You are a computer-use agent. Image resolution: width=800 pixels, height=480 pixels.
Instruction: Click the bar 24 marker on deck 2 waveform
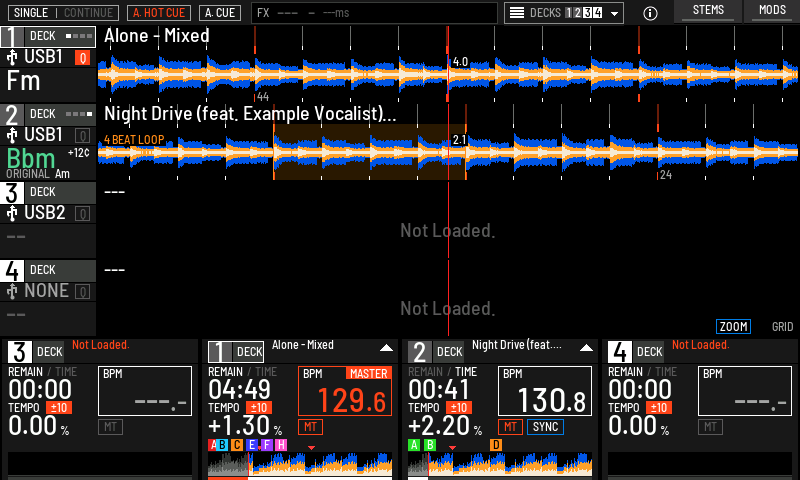click(665, 175)
